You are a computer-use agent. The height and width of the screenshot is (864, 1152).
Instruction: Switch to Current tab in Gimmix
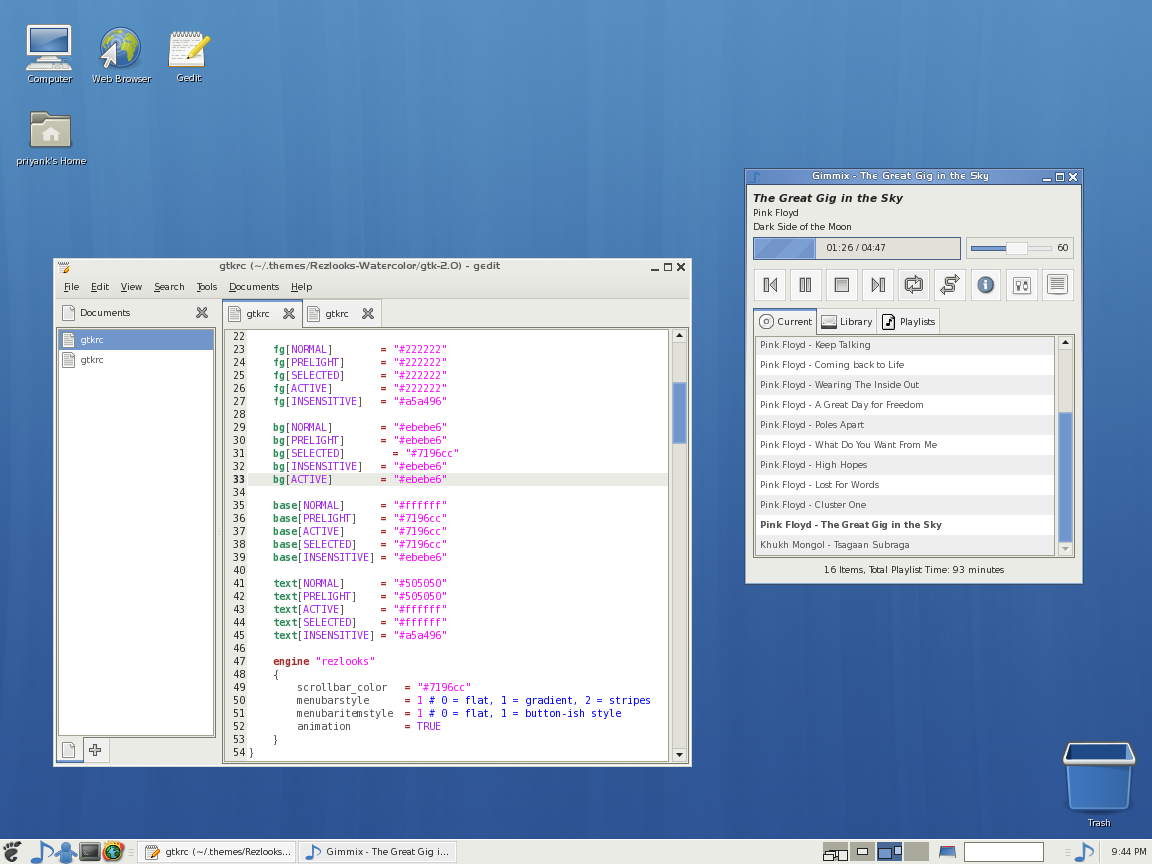(x=785, y=321)
